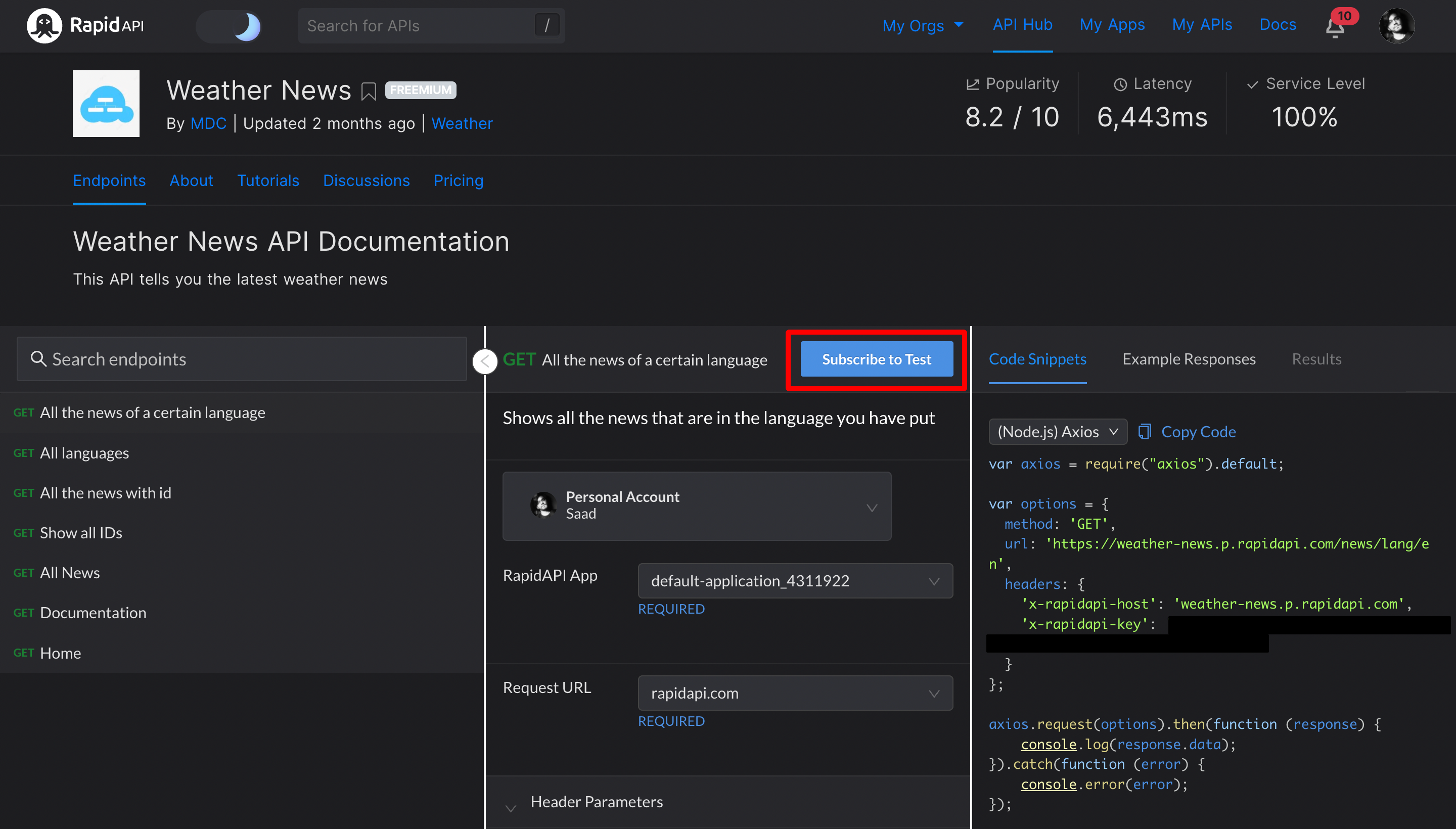The height and width of the screenshot is (829, 1456).
Task: Open the Example Responses tab
Action: [x=1189, y=359]
